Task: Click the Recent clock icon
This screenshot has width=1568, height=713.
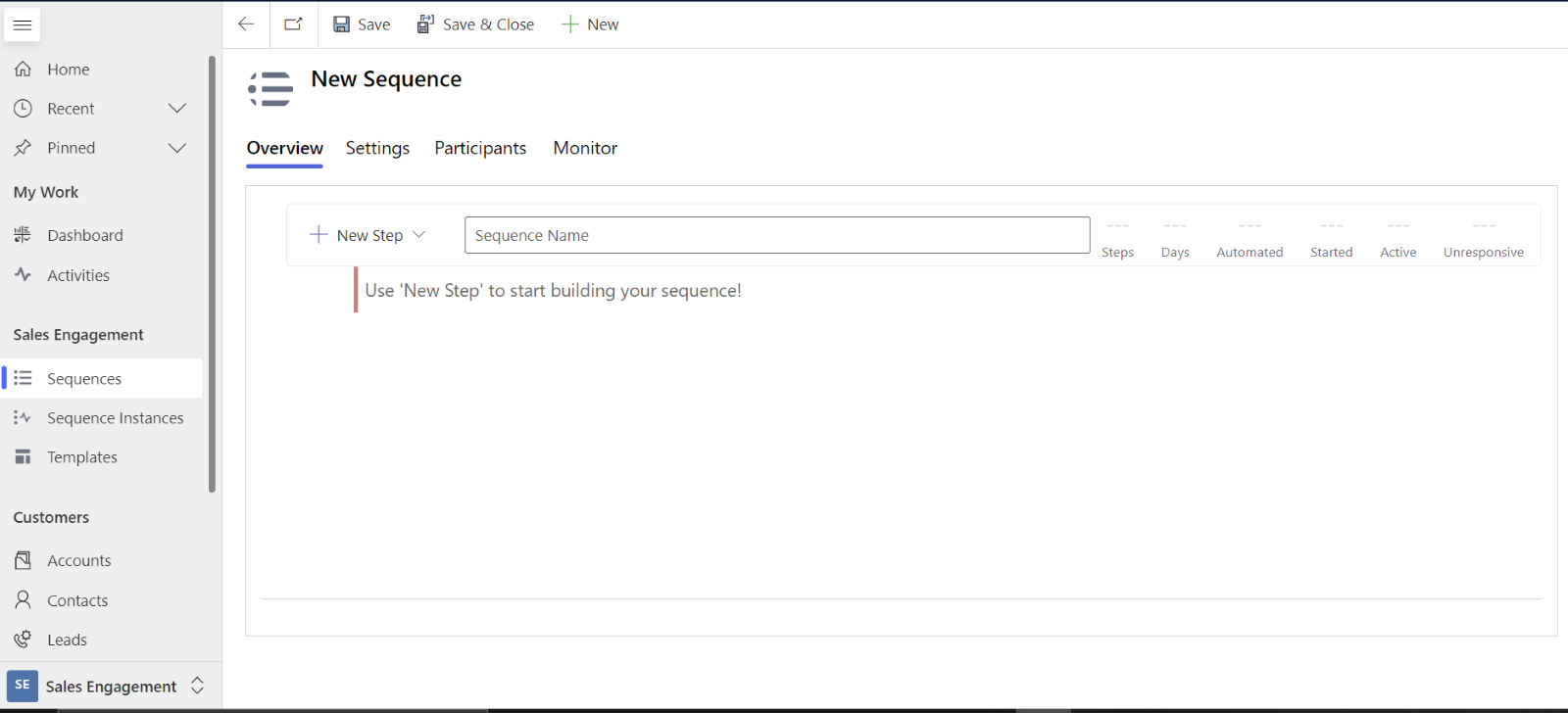Action: tap(23, 109)
